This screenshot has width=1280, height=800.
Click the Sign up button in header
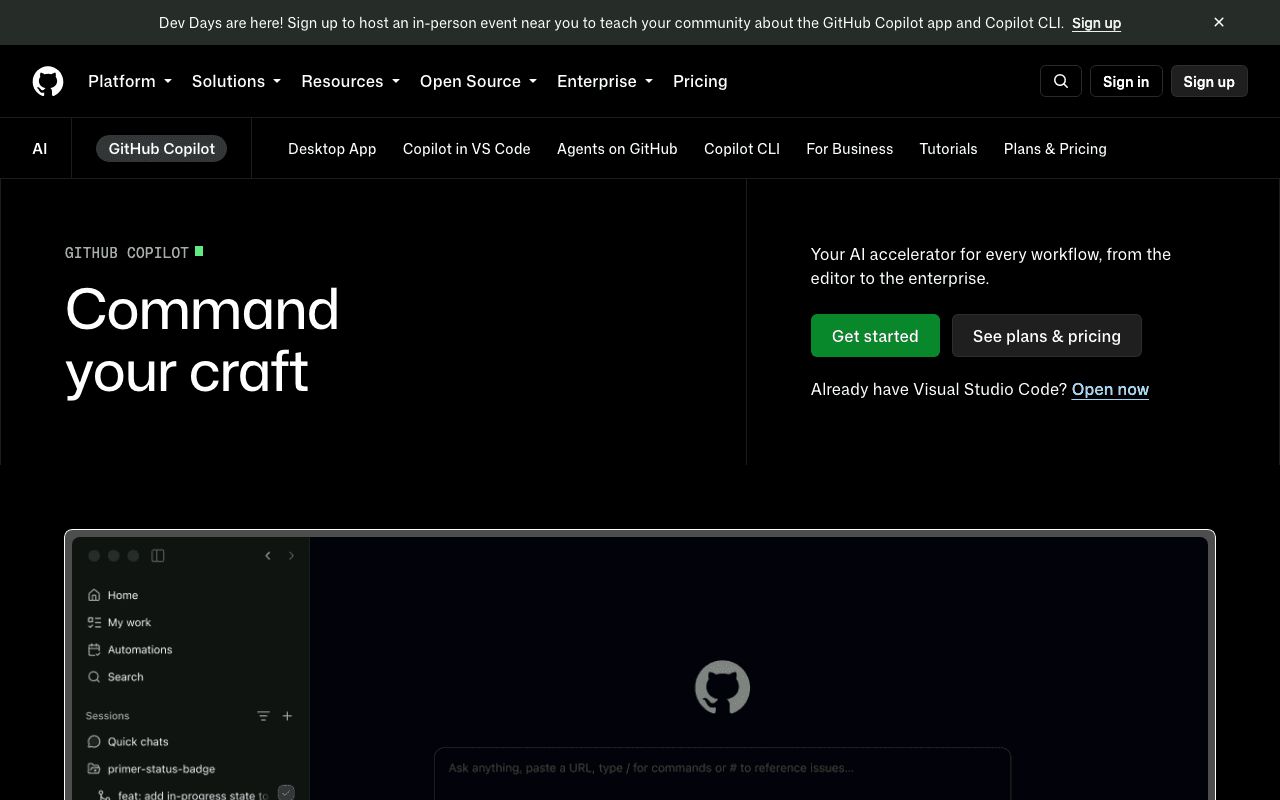click(x=1209, y=81)
